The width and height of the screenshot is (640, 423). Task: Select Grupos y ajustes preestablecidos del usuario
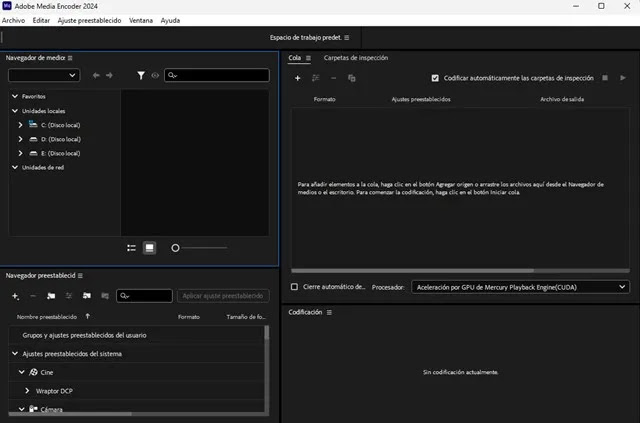tap(84, 335)
